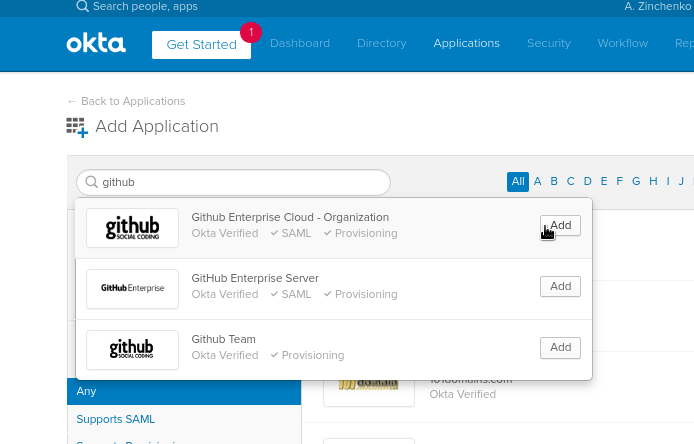Screen dimensions: 694x444
Task: Select the All alphabet filter
Action: pos(518,181)
